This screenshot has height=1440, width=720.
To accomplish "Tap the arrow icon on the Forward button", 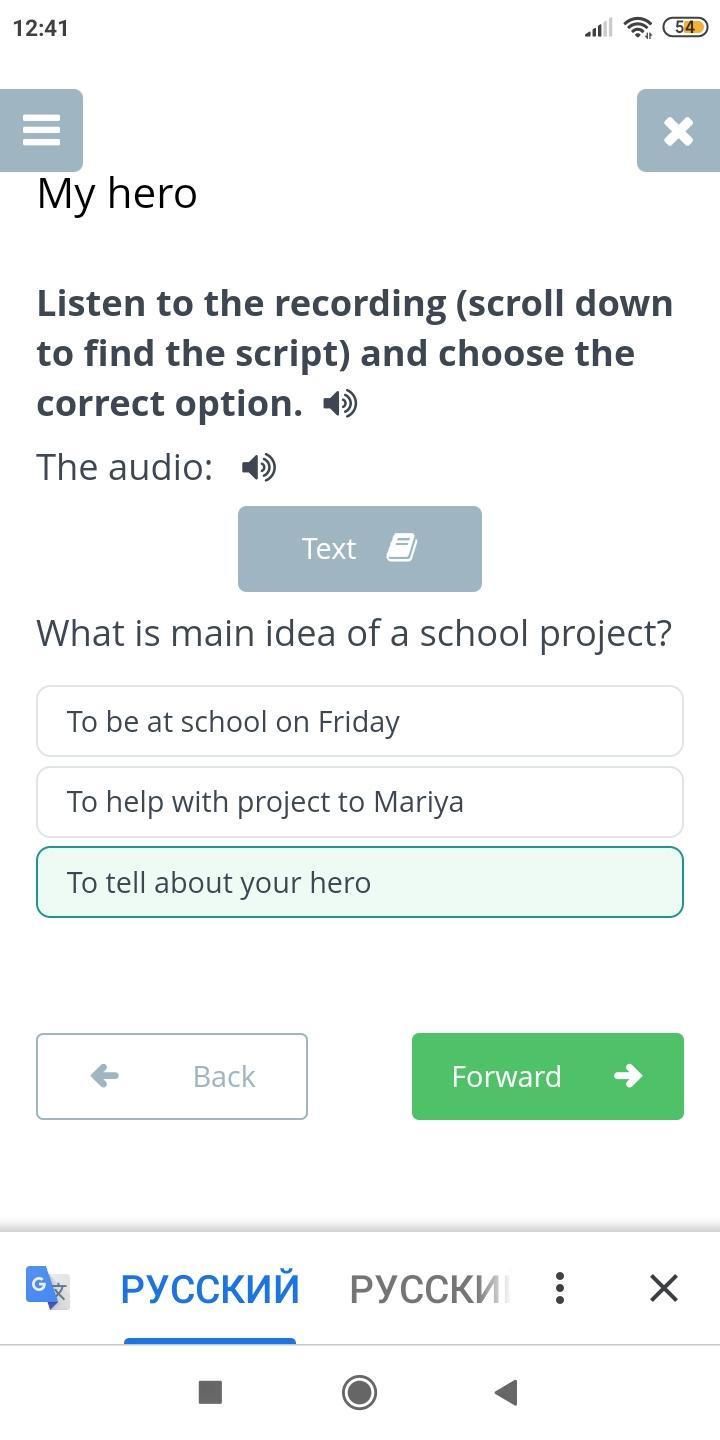I will [x=627, y=1076].
